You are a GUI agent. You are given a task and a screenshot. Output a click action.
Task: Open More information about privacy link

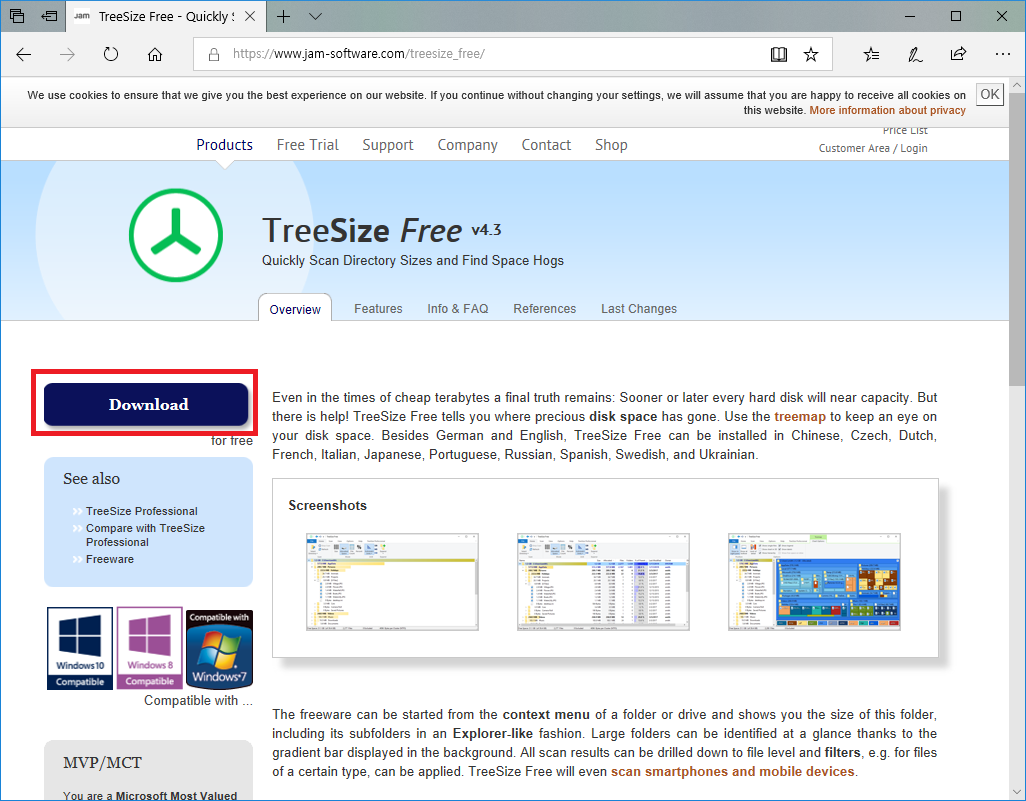click(x=887, y=111)
